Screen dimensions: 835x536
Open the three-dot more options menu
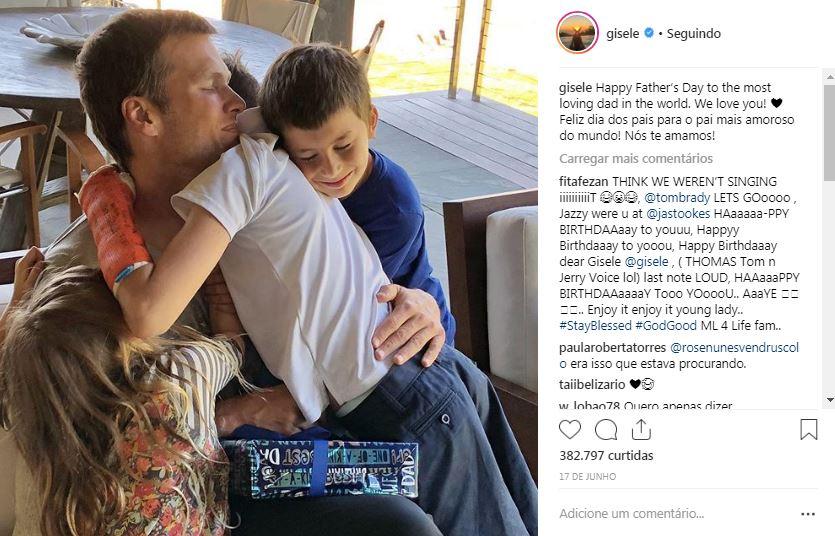click(808, 514)
